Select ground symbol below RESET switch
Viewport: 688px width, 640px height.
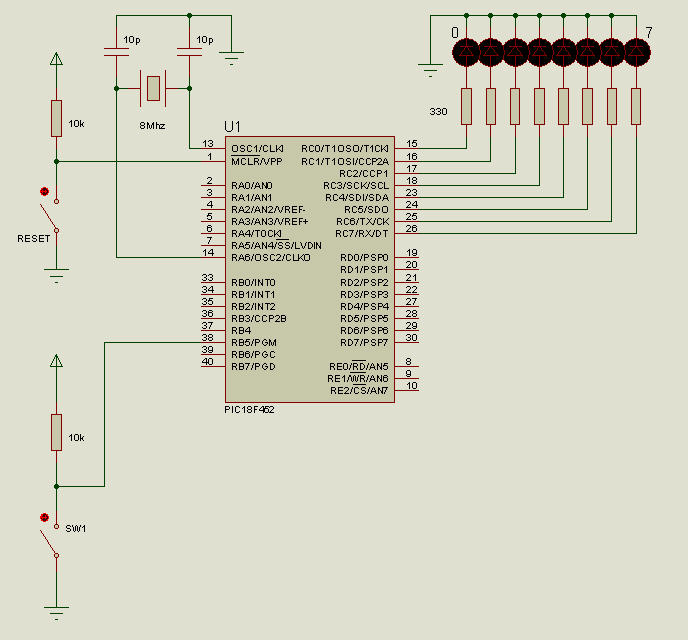56,276
